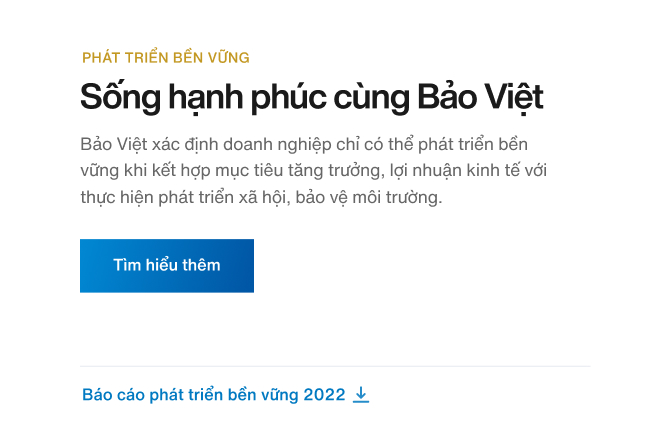Image resolution: width=670 pixels, height=447 pixels.
Task: Click 'Báo cáo' at the link's start
Action: pyautogui.click(x=113, y=395)
